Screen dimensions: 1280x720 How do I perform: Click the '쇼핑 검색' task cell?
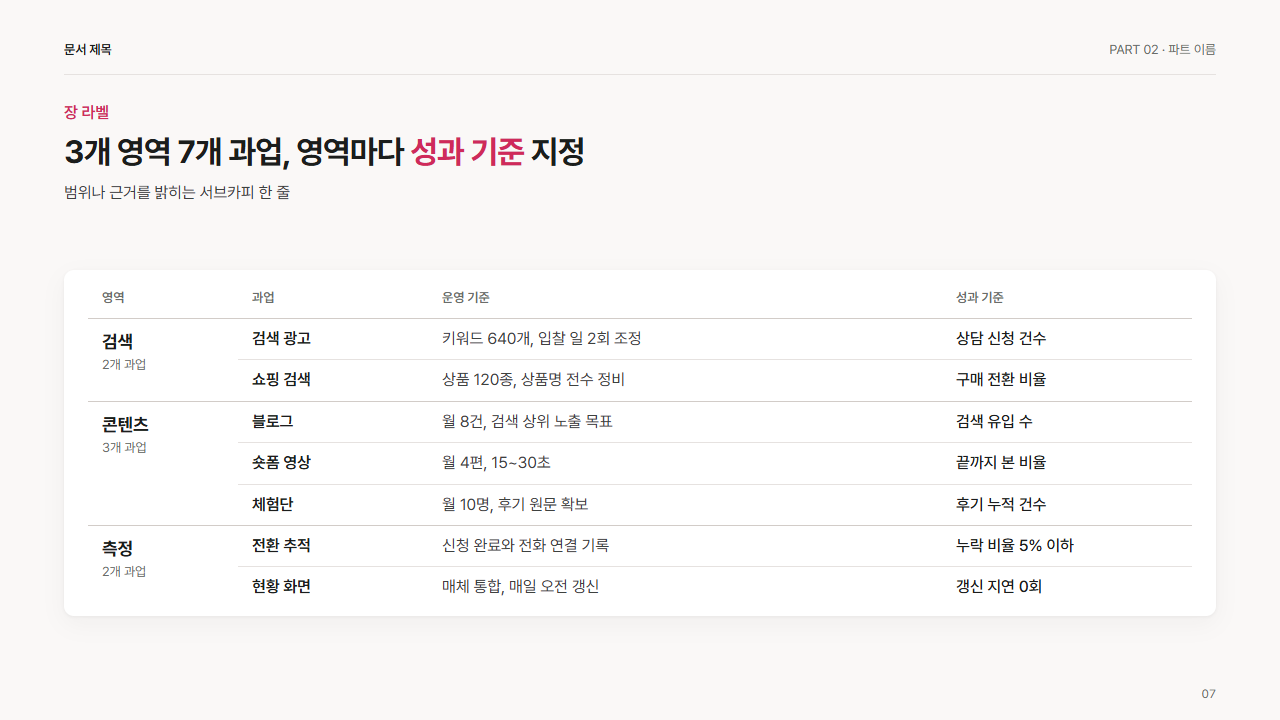pos(281,380)
